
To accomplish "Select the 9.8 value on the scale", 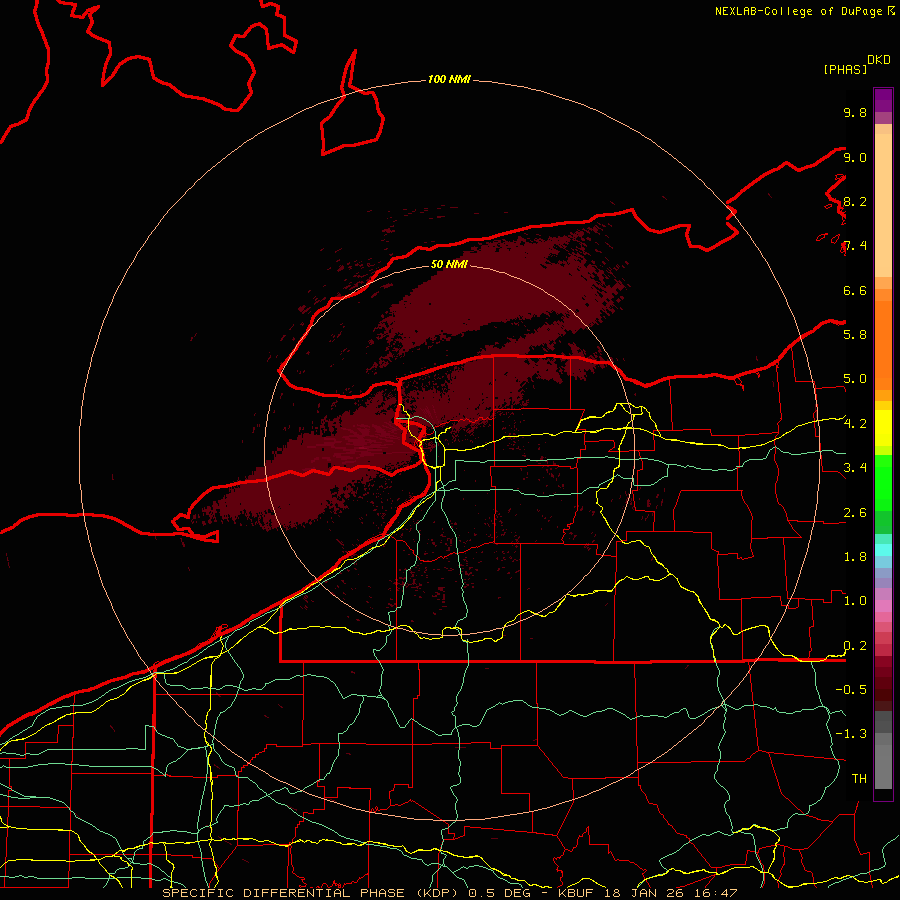I will click(x=855, y=112).
